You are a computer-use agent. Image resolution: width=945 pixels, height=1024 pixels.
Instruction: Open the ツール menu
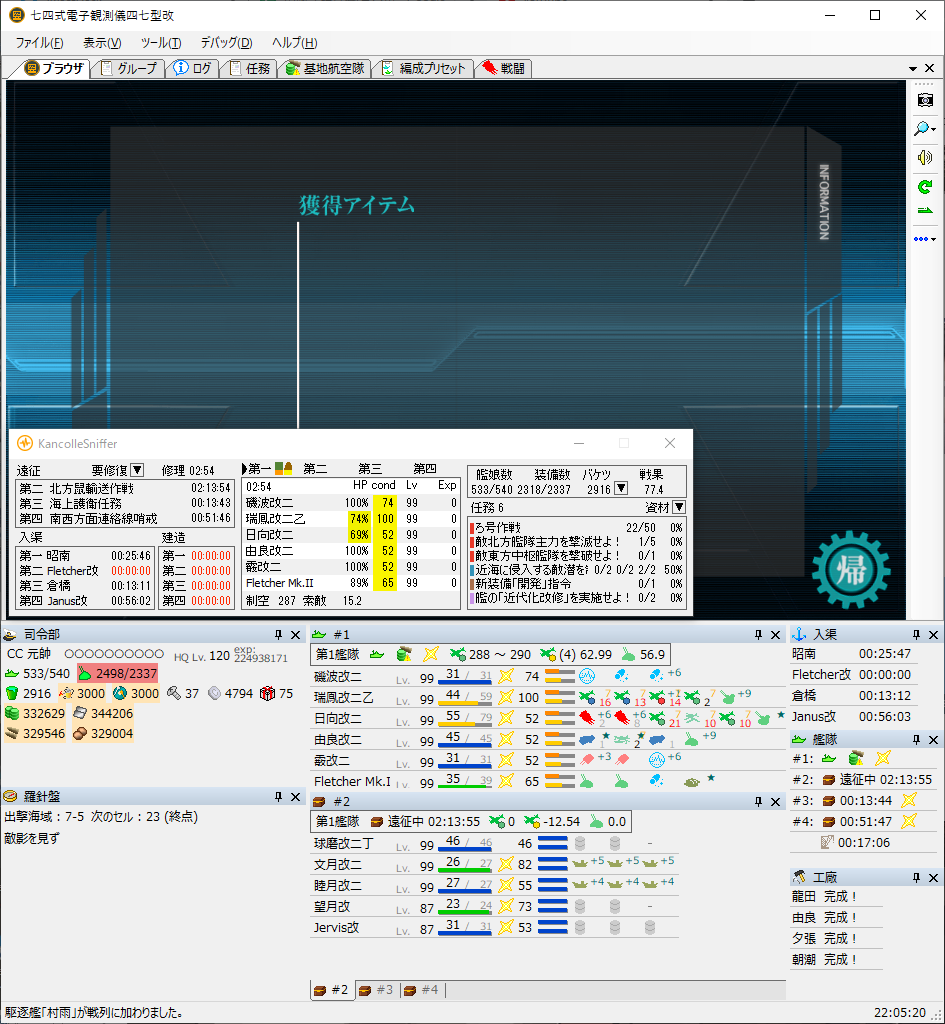click(x=161, y=43)
